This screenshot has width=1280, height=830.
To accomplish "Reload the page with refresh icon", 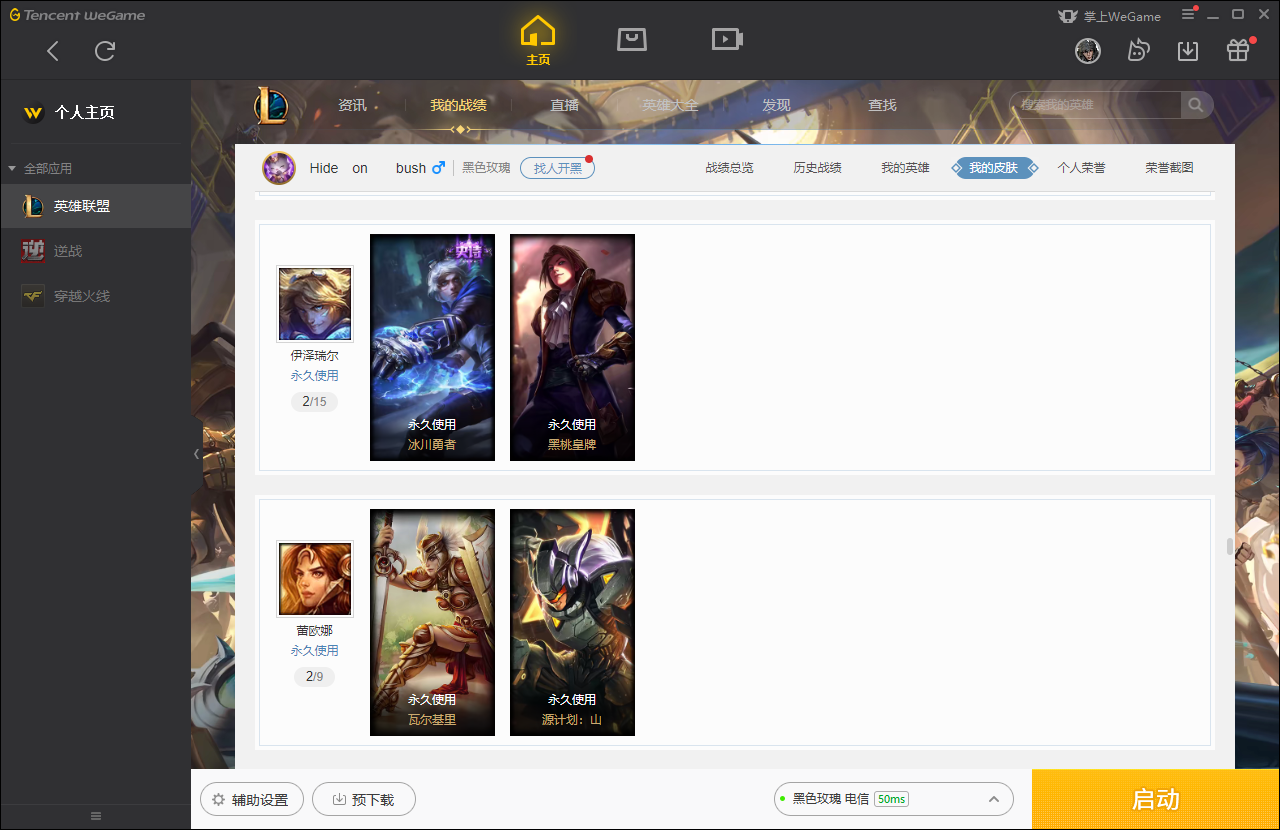I will (105, 51).
